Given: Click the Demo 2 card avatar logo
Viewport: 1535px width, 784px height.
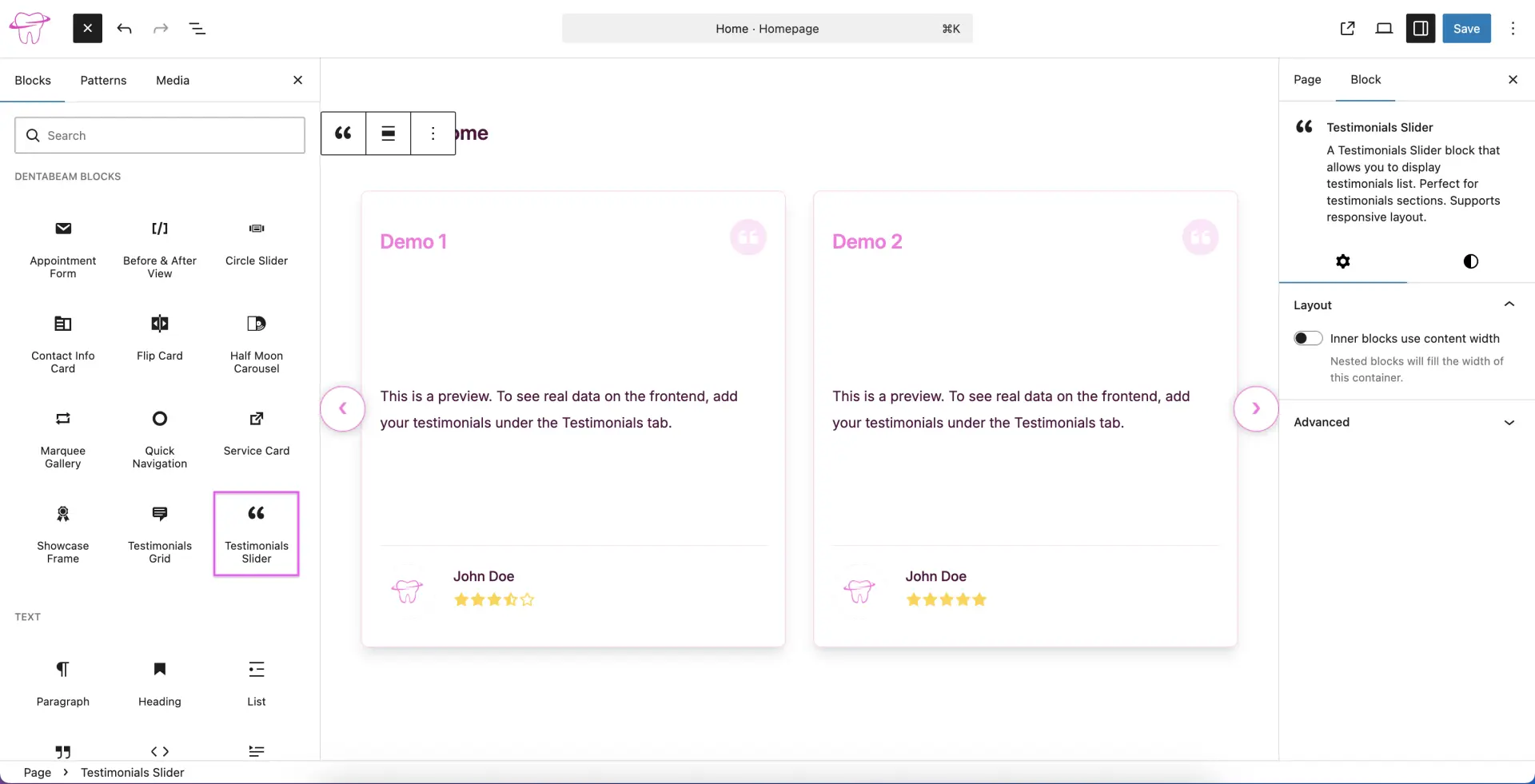Looking at the screenshot, I should [x=860, y=591].
